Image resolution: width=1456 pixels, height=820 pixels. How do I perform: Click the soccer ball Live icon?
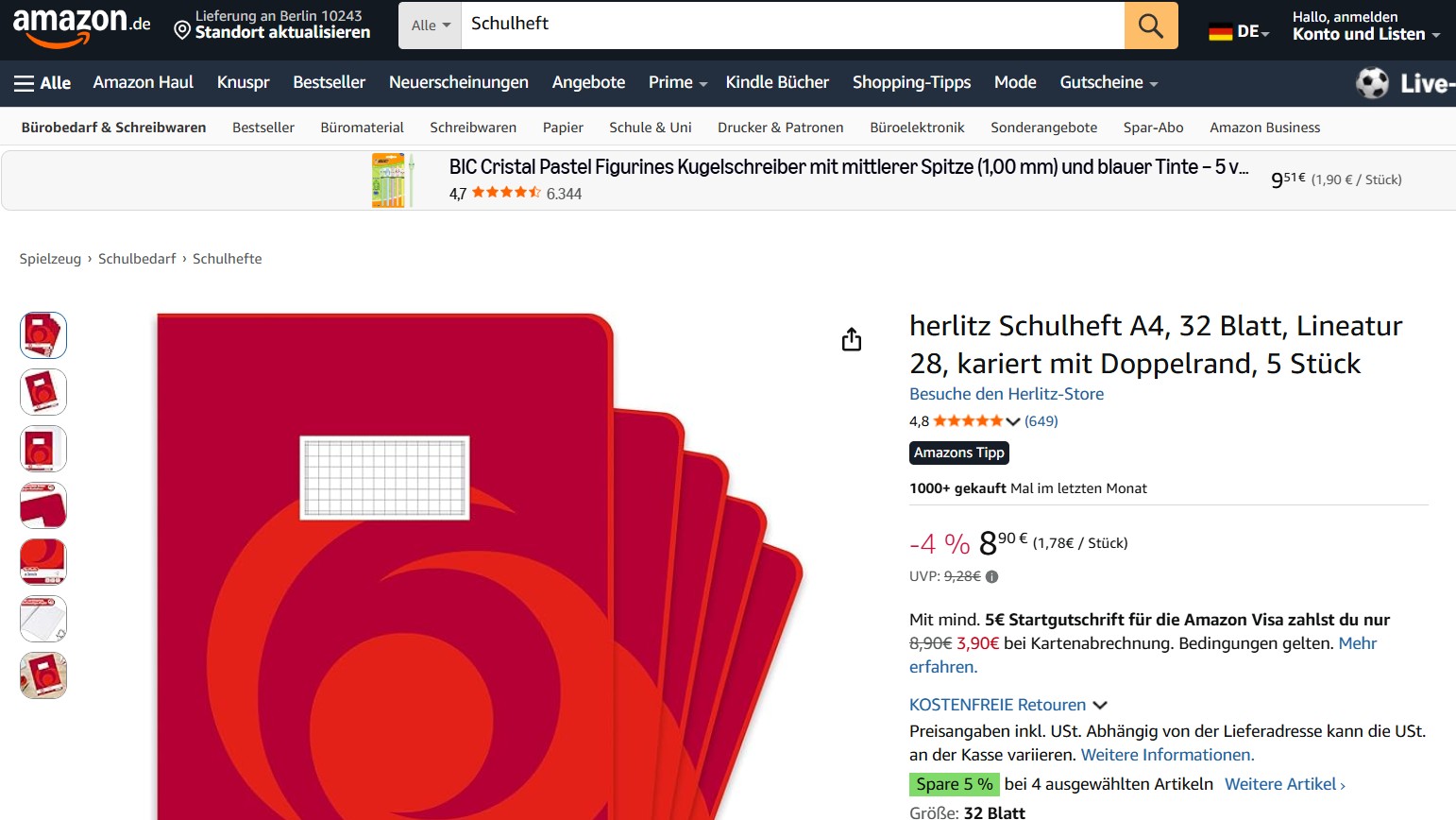pos(1372,83)
